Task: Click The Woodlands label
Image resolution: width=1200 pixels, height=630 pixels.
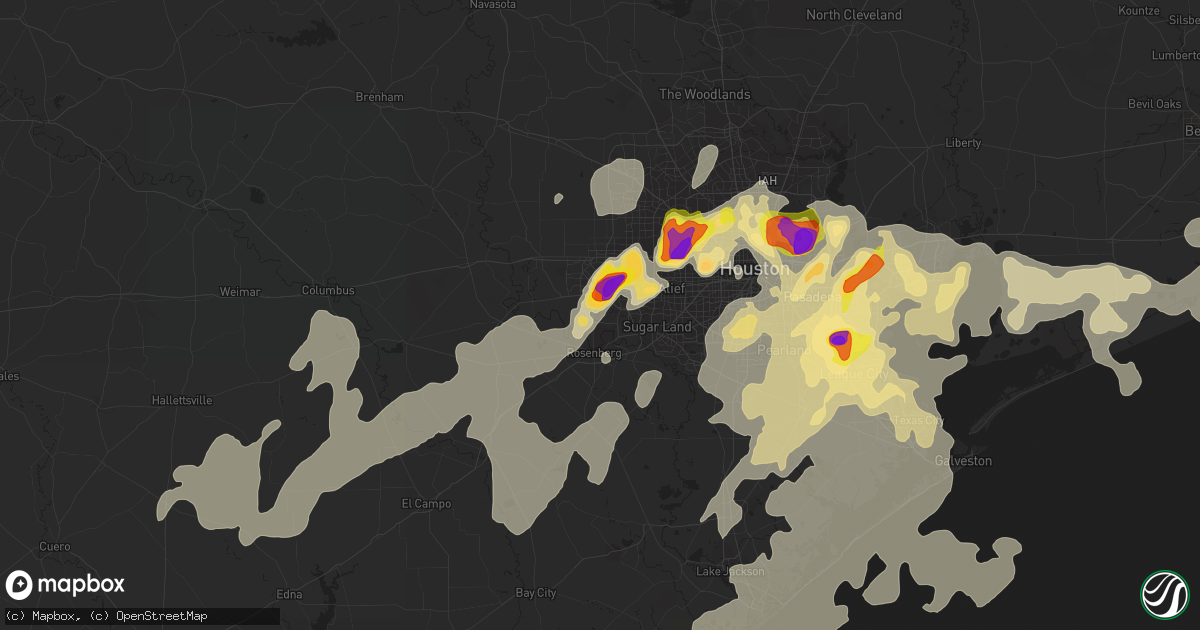Action: tap(704, 95)
